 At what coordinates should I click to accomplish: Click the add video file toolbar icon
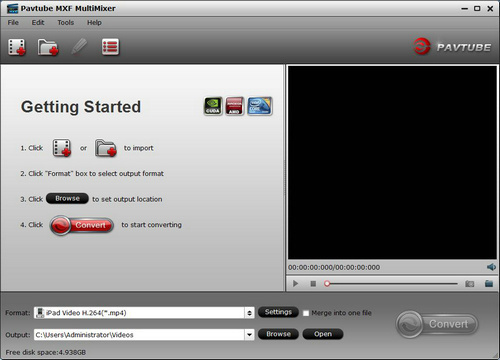point(17,47)
